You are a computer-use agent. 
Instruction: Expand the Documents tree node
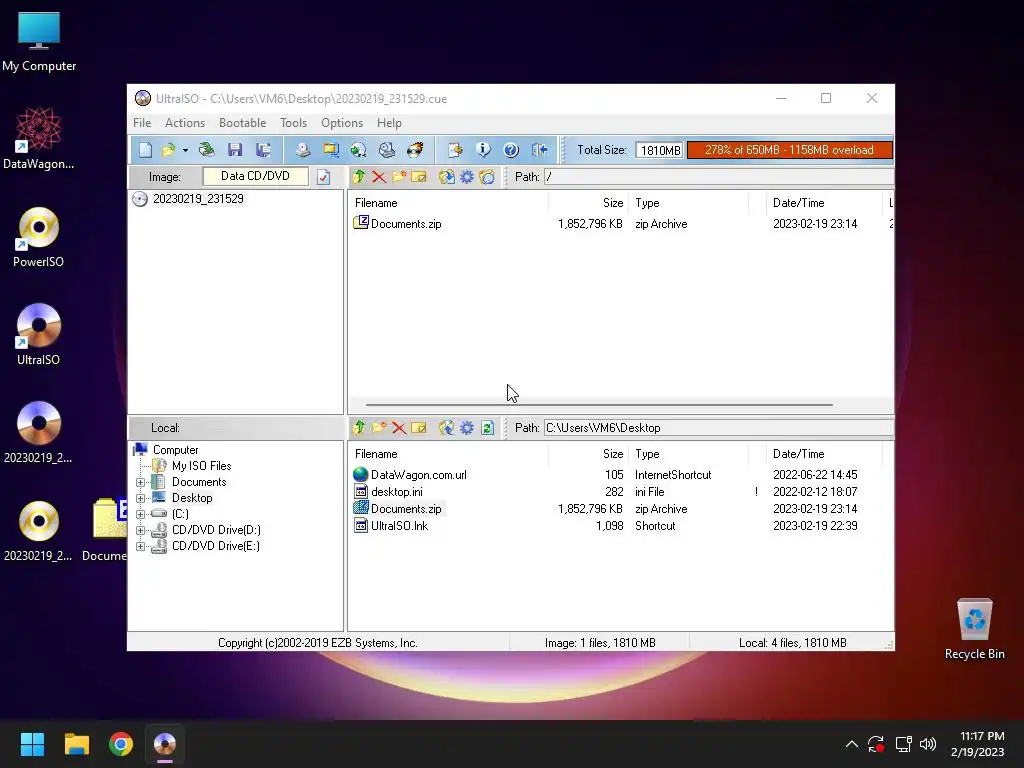point(140,483)
